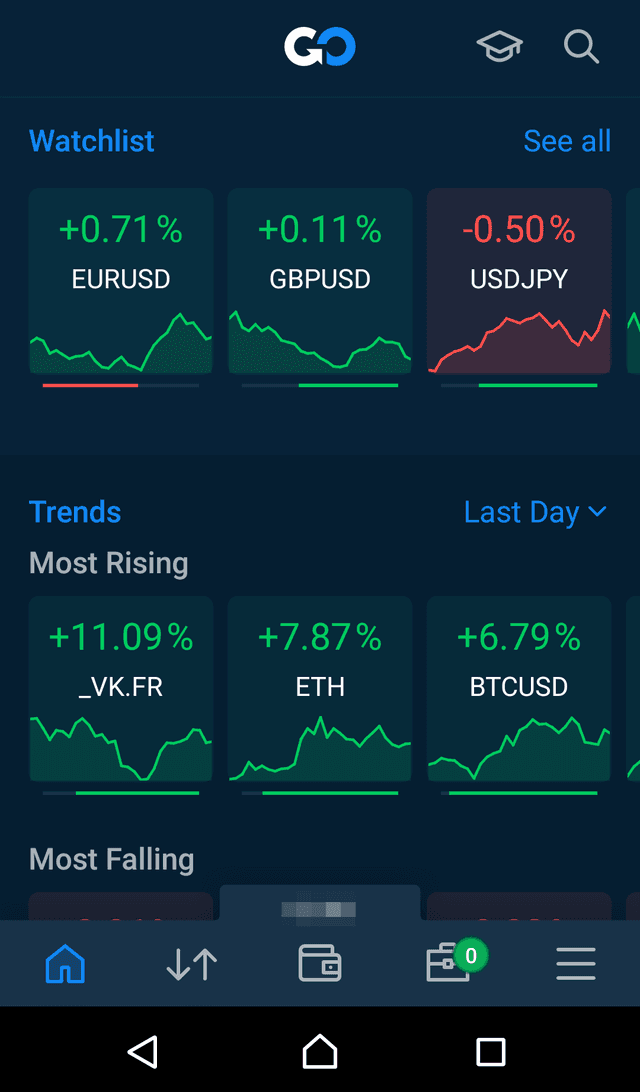Viewport: 640px width, 1092px height.
Task: Collapse the Trends period selector
Action: coord(535,511)
